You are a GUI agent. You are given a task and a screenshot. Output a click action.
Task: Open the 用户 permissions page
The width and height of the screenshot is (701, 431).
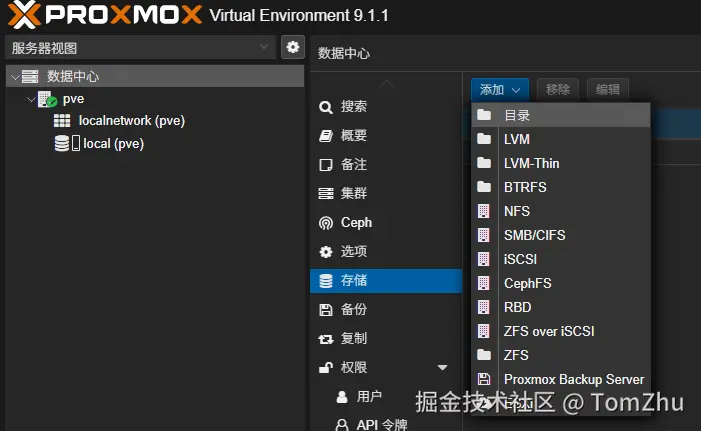coord(386,397)
